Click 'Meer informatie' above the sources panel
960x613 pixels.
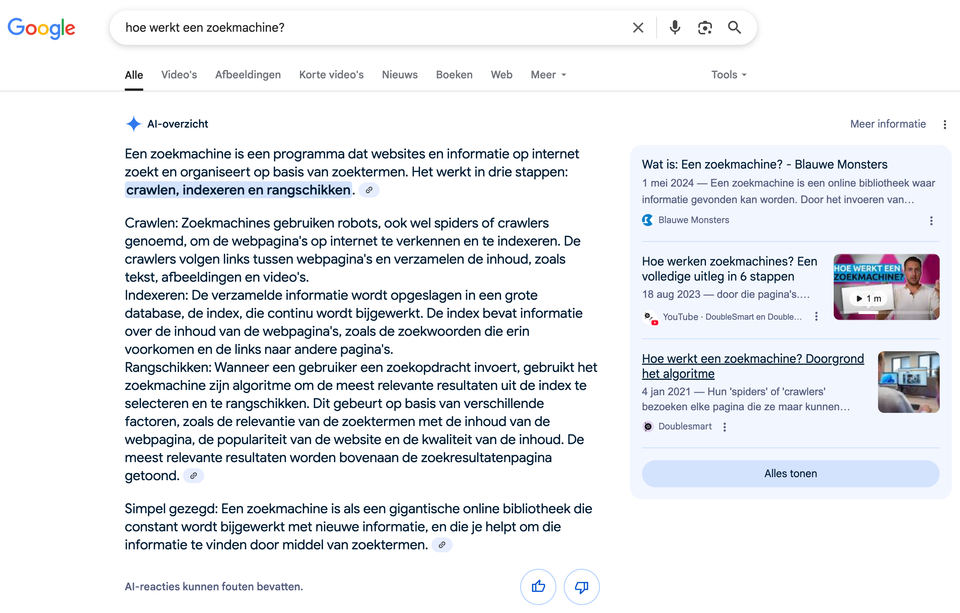point(888,123)
